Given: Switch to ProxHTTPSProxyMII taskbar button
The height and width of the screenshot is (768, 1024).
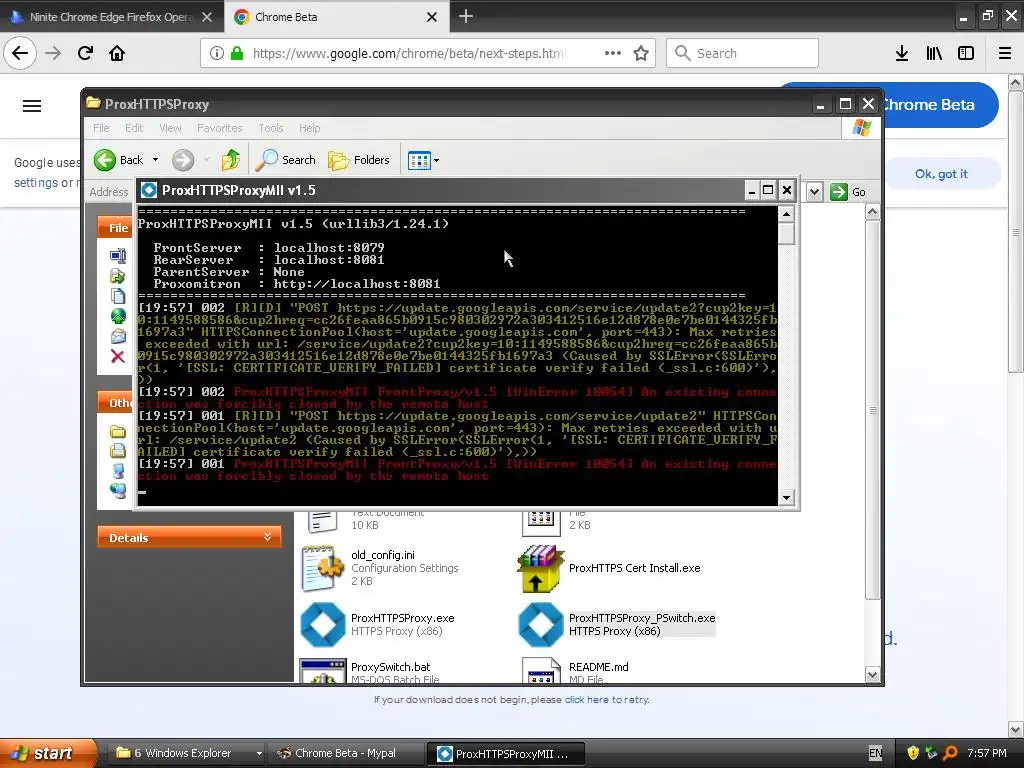Looking at the screenshot, I should point(505,754).
